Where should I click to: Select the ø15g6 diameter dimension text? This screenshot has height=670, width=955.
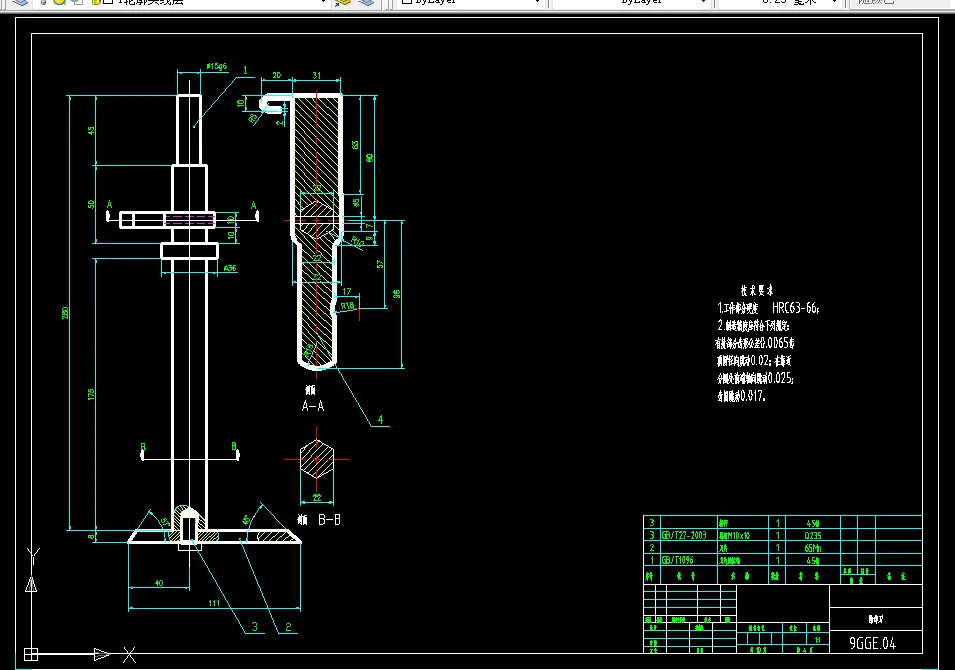tap(216, 66)
